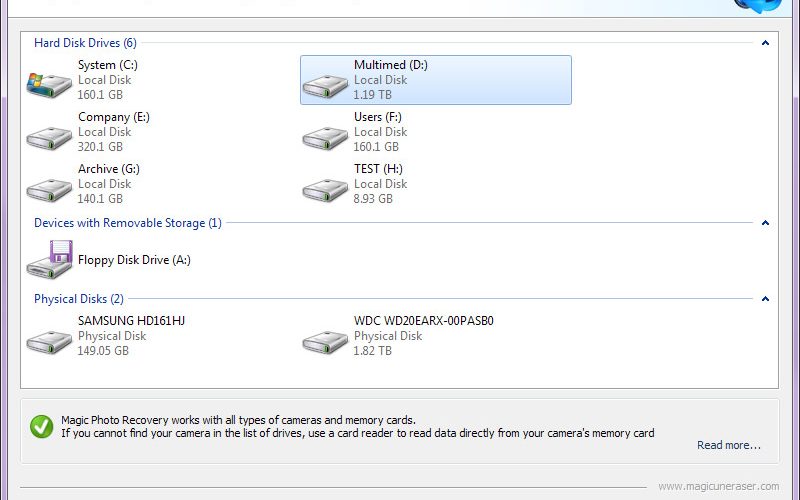Collapse Devices with Removable Storage group

(765, 223)
